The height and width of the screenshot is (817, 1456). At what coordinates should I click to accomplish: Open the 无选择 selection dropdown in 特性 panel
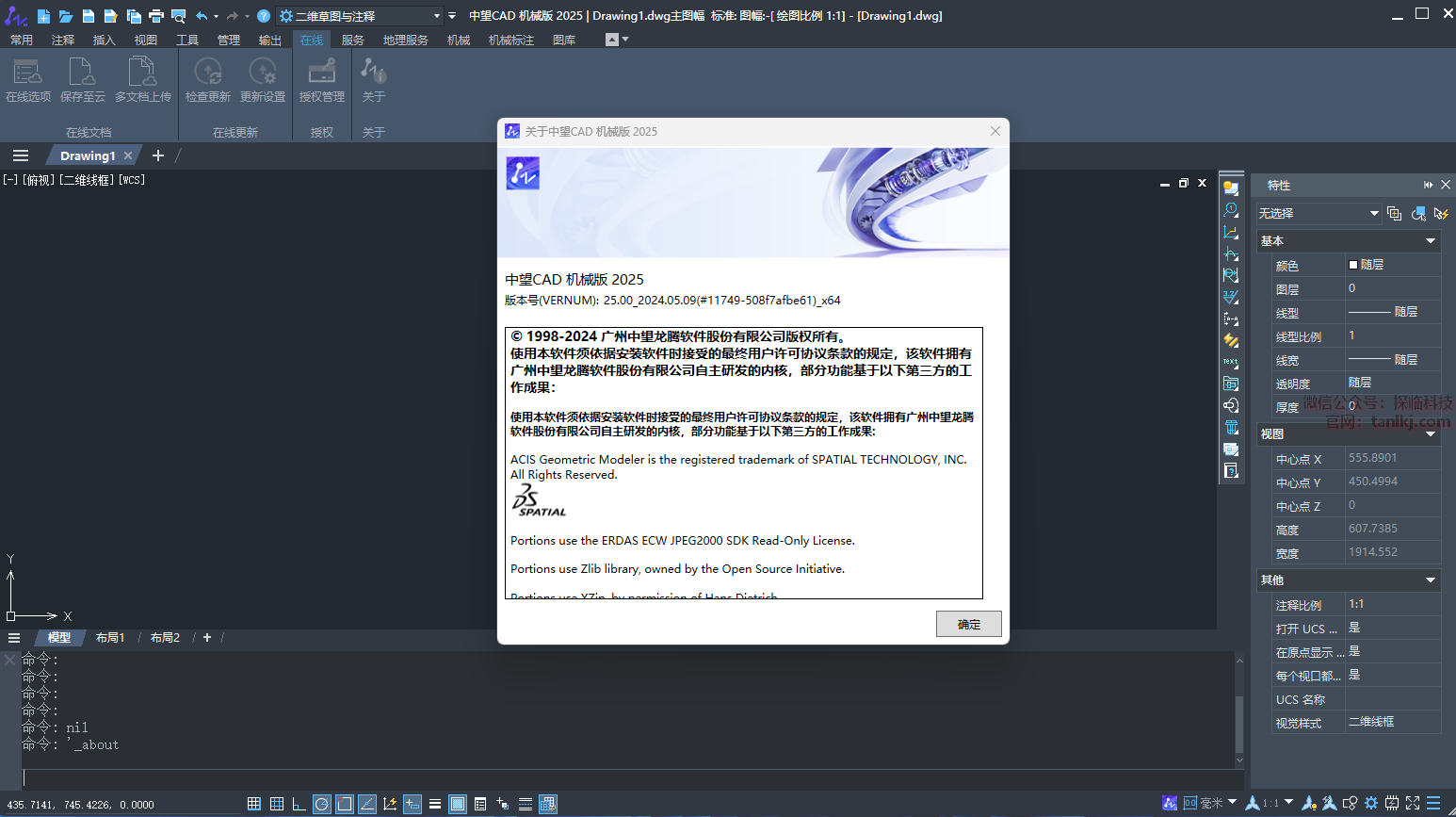(x=1318, y=214)
